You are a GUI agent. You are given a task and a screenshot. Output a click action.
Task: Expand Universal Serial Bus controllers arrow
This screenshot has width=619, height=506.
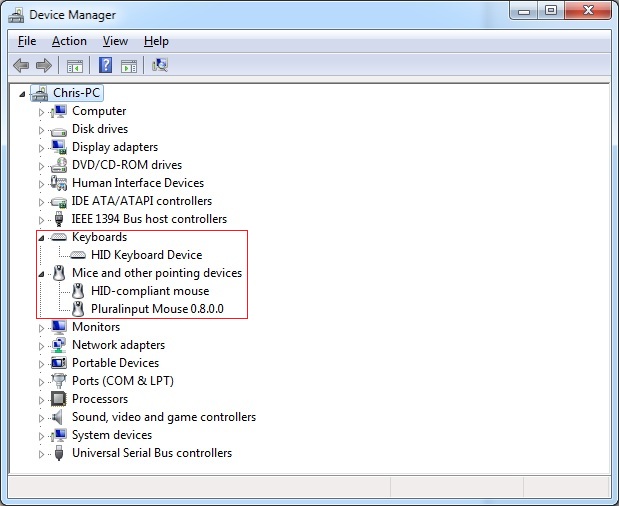tap(41, 454)
